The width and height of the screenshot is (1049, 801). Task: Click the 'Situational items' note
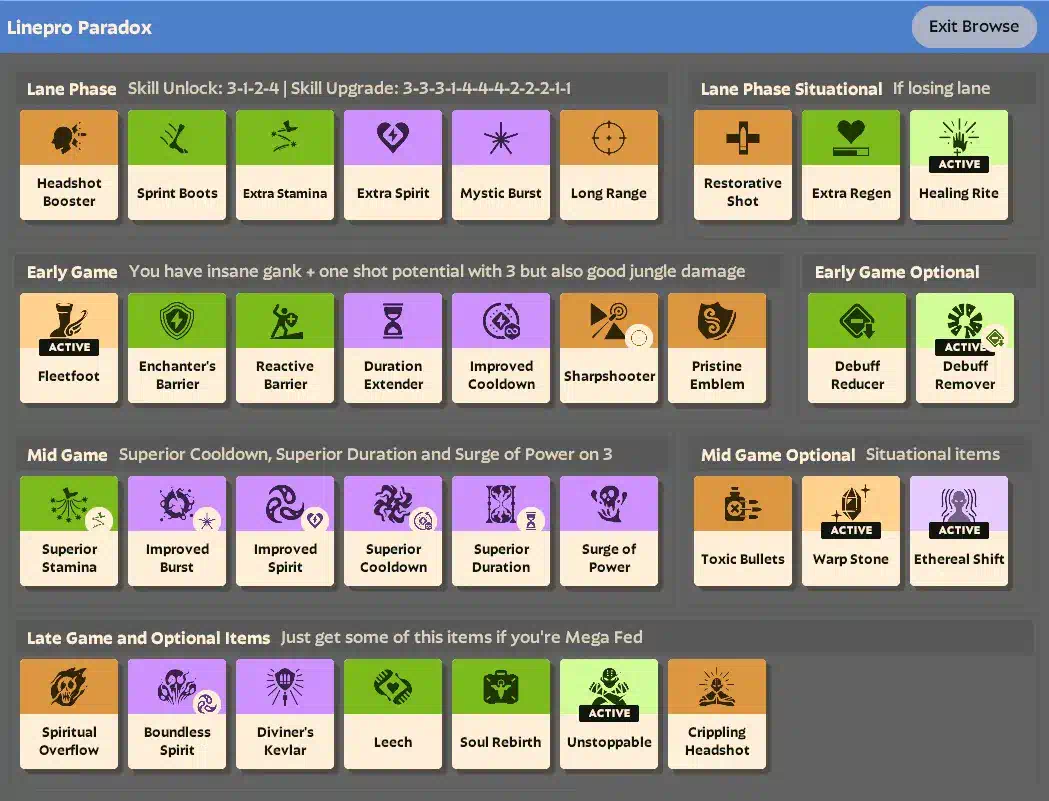933,454
